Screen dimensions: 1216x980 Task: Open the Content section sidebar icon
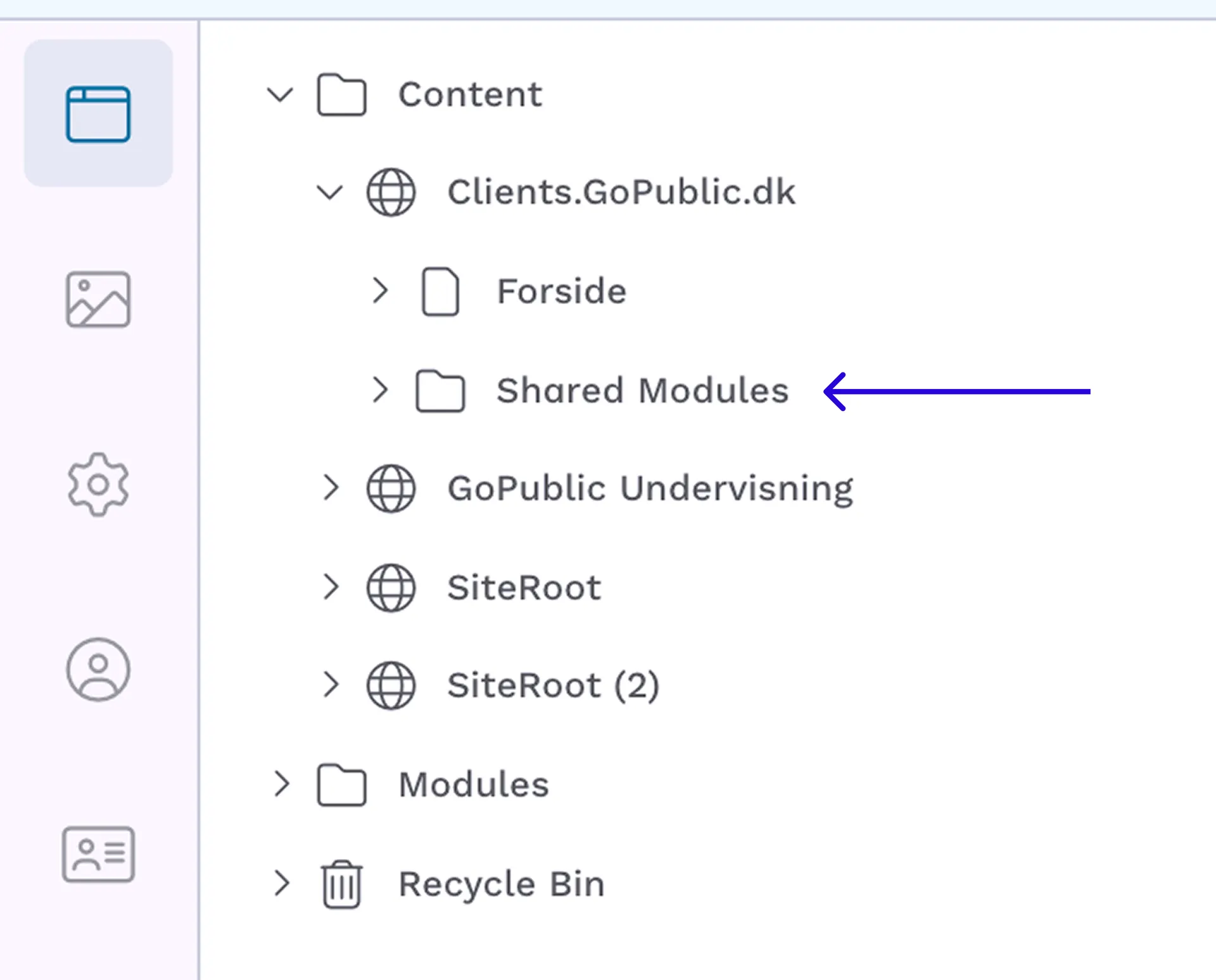pyautogui.click(x=98, y=114)
